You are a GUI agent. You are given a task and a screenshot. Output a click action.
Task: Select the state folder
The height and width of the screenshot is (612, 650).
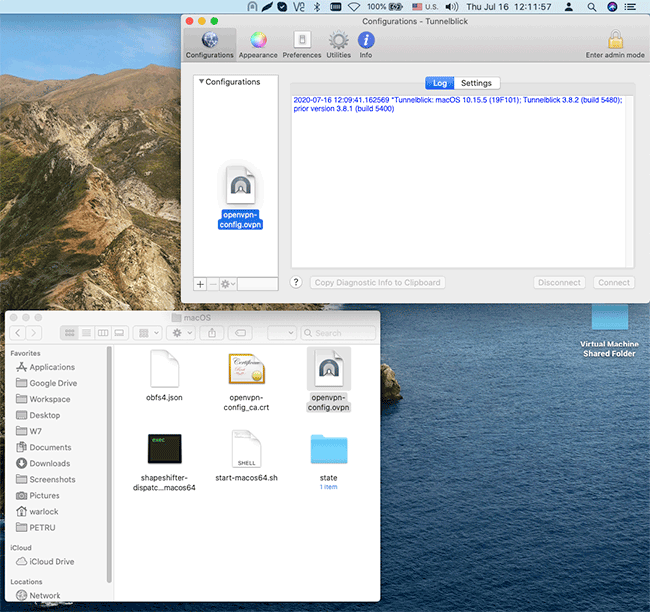point(329,461)
